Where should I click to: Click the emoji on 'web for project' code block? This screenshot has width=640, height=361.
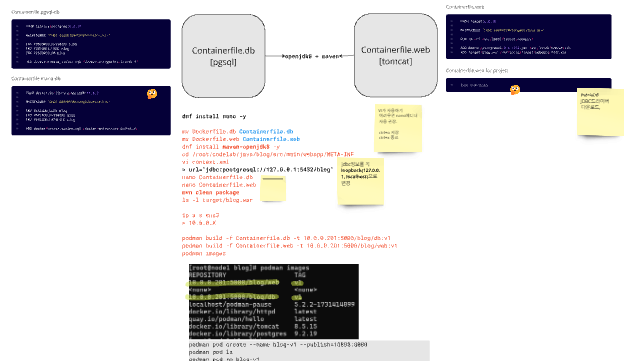515,89
